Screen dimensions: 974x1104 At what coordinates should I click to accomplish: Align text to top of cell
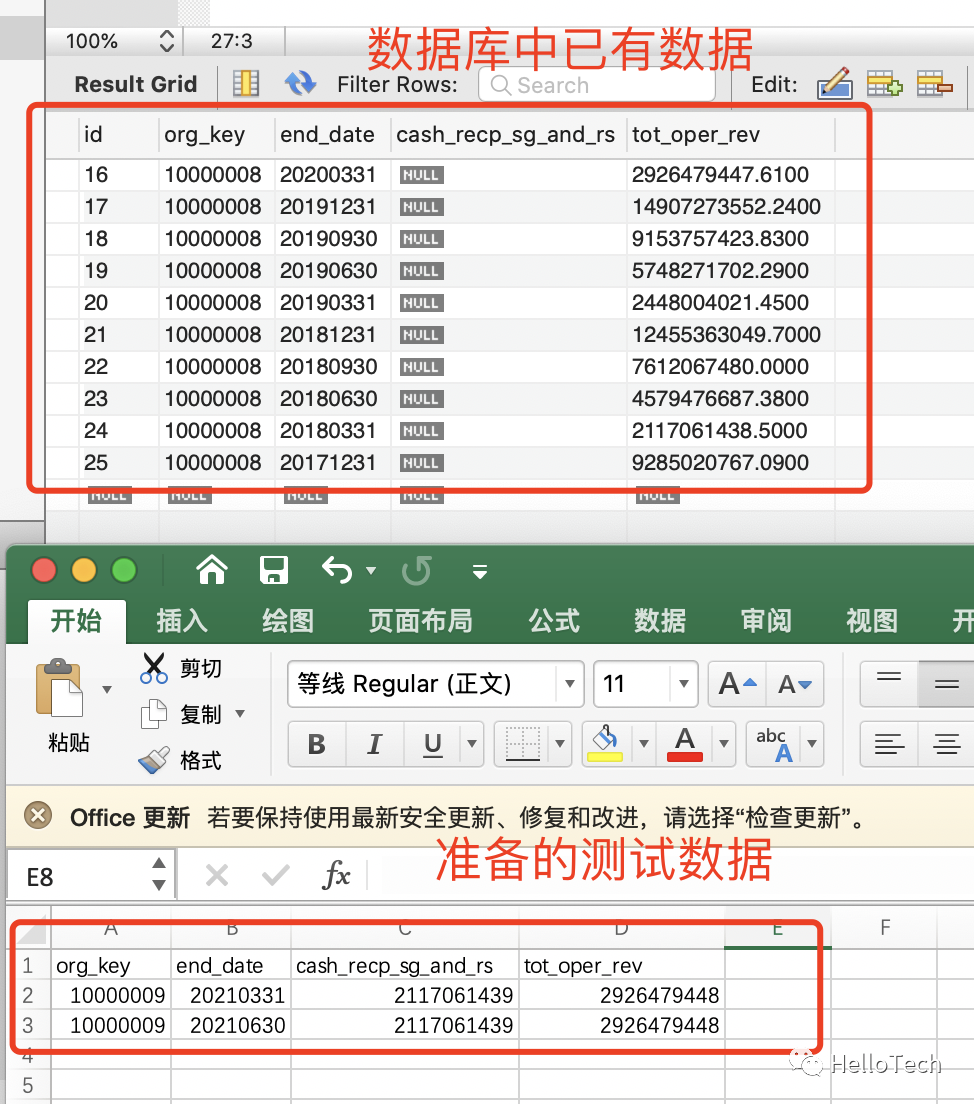point(889,684)
